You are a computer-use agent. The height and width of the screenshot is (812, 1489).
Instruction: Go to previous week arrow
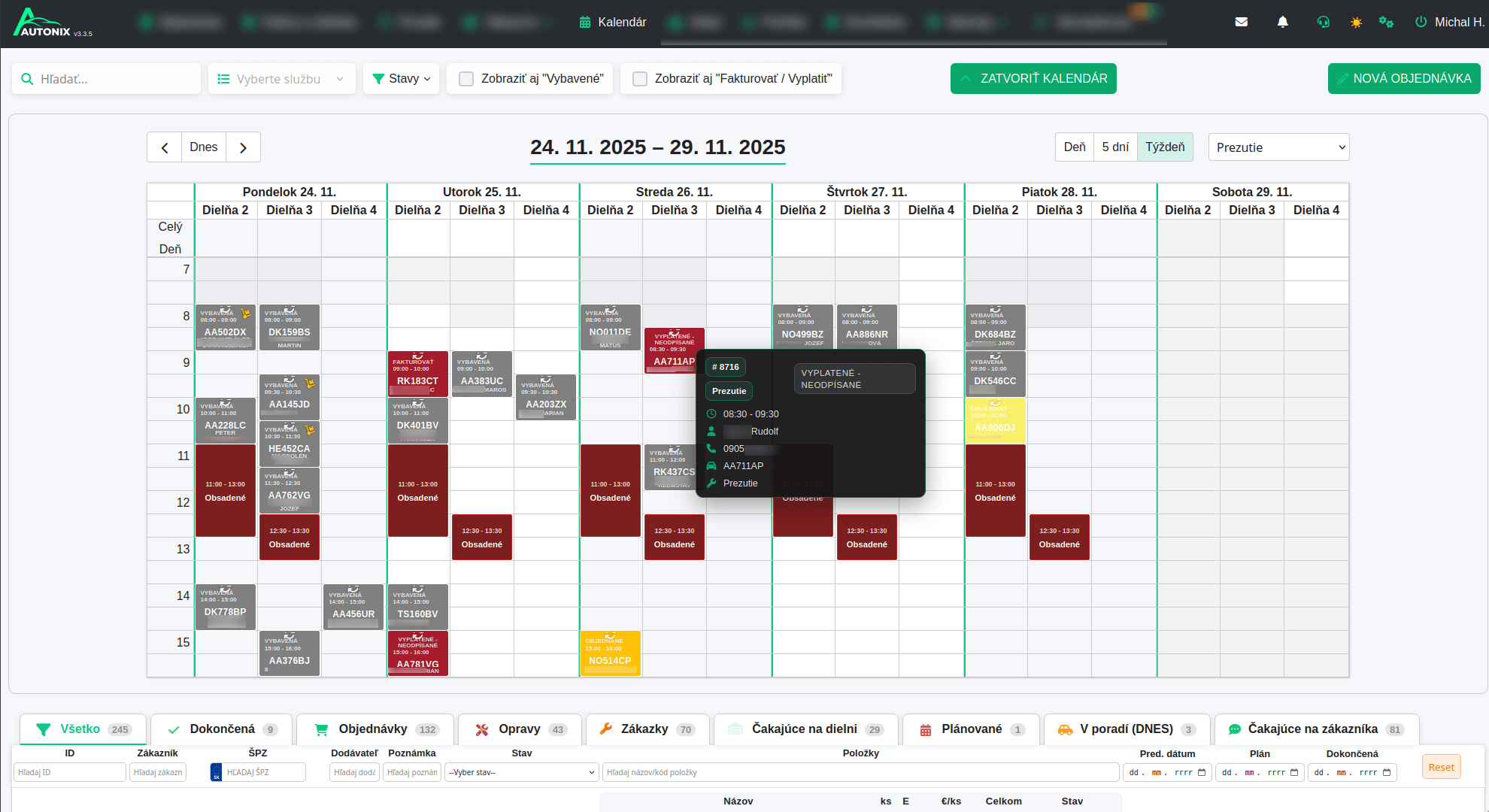[165, 147]
